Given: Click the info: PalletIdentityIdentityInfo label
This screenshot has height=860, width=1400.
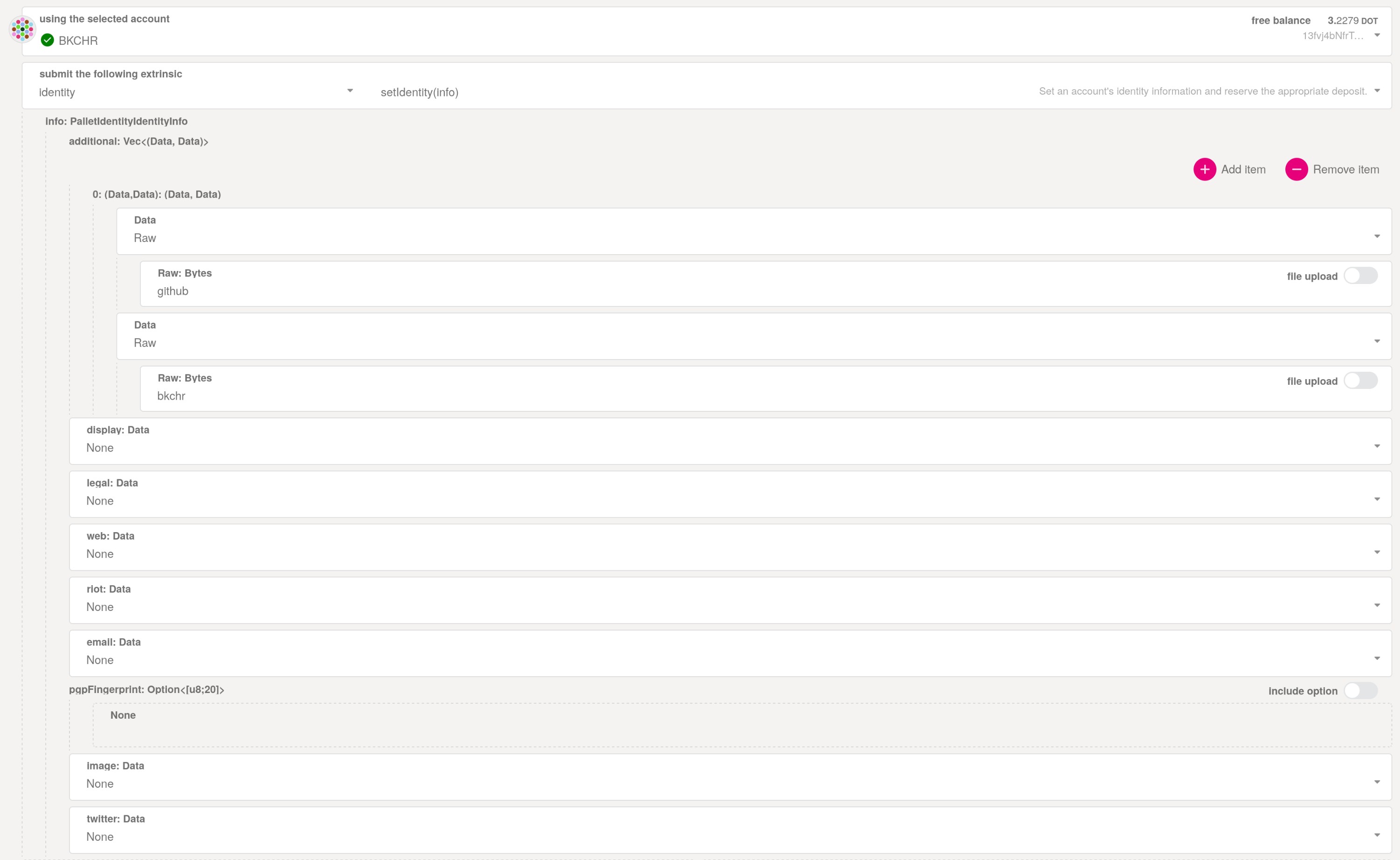Looking at the screenshot, I should [x=117, y=121].
